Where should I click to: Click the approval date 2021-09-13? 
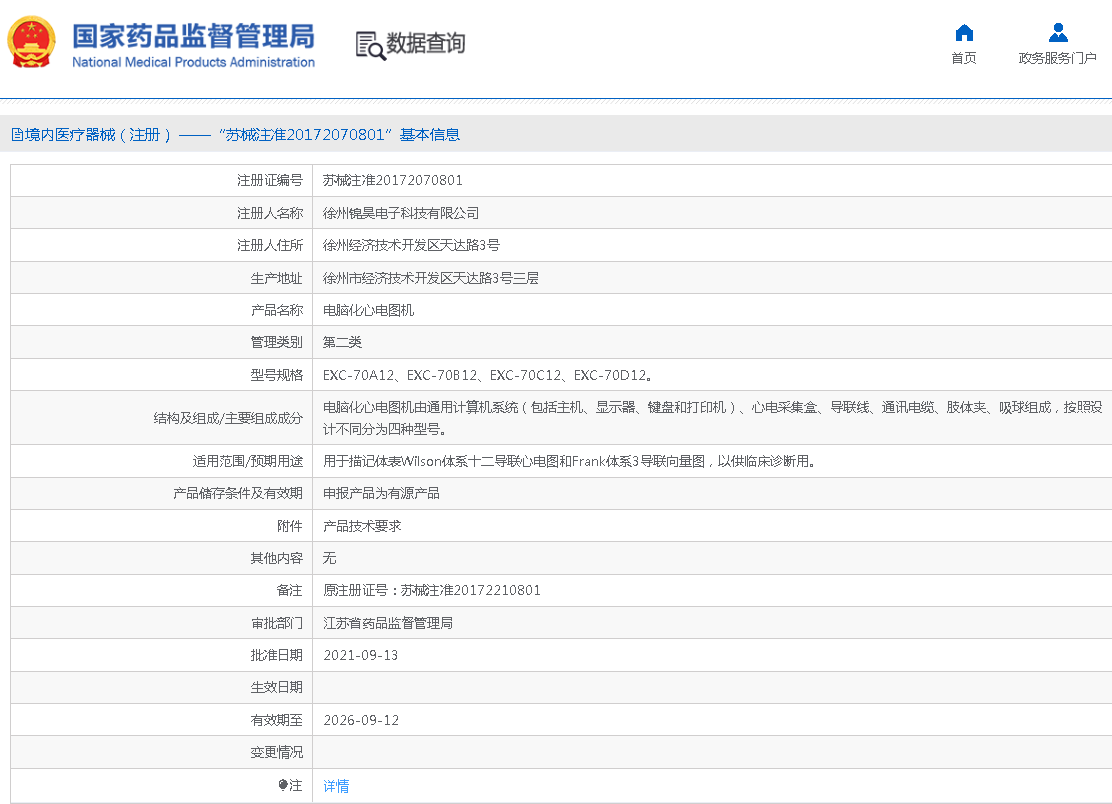tap(361, 655)
